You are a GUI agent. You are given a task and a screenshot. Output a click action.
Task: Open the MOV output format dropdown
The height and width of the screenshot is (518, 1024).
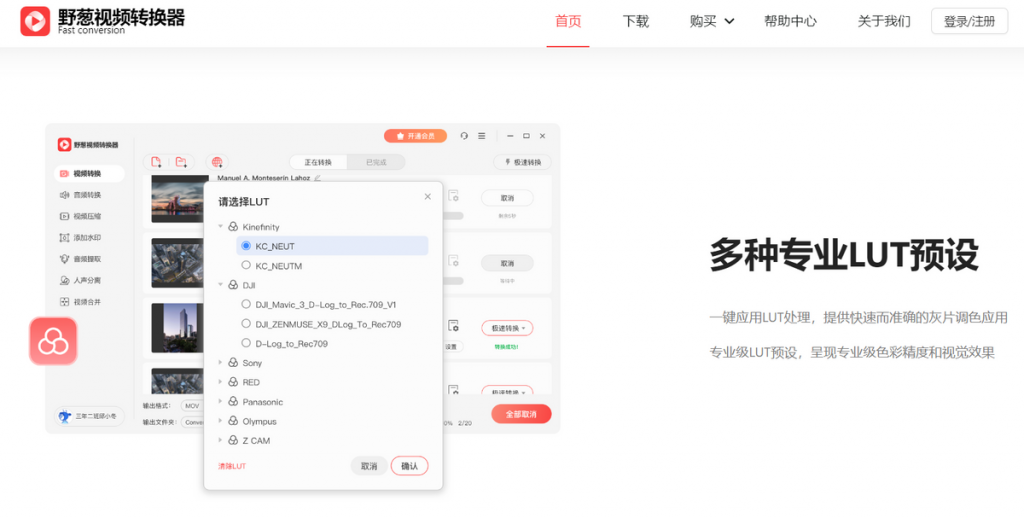pos(192,406)
